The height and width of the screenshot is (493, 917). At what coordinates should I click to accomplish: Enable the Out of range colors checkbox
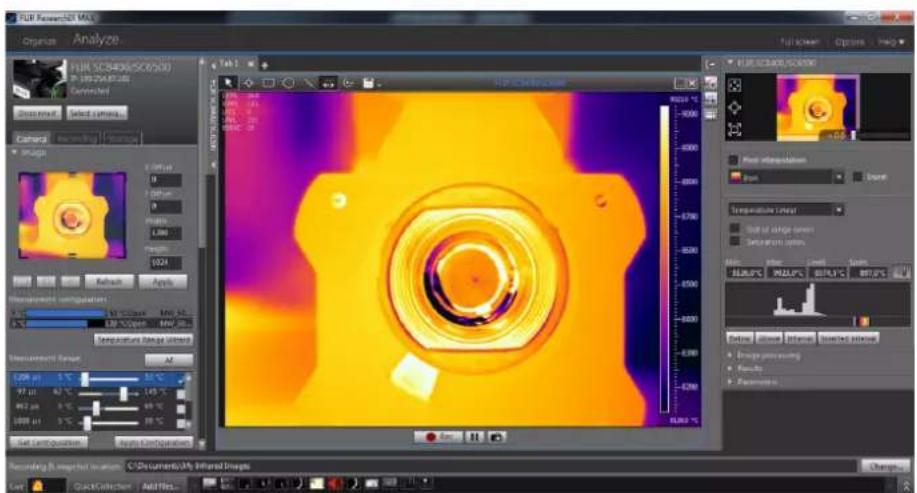(x=735, y=229)
